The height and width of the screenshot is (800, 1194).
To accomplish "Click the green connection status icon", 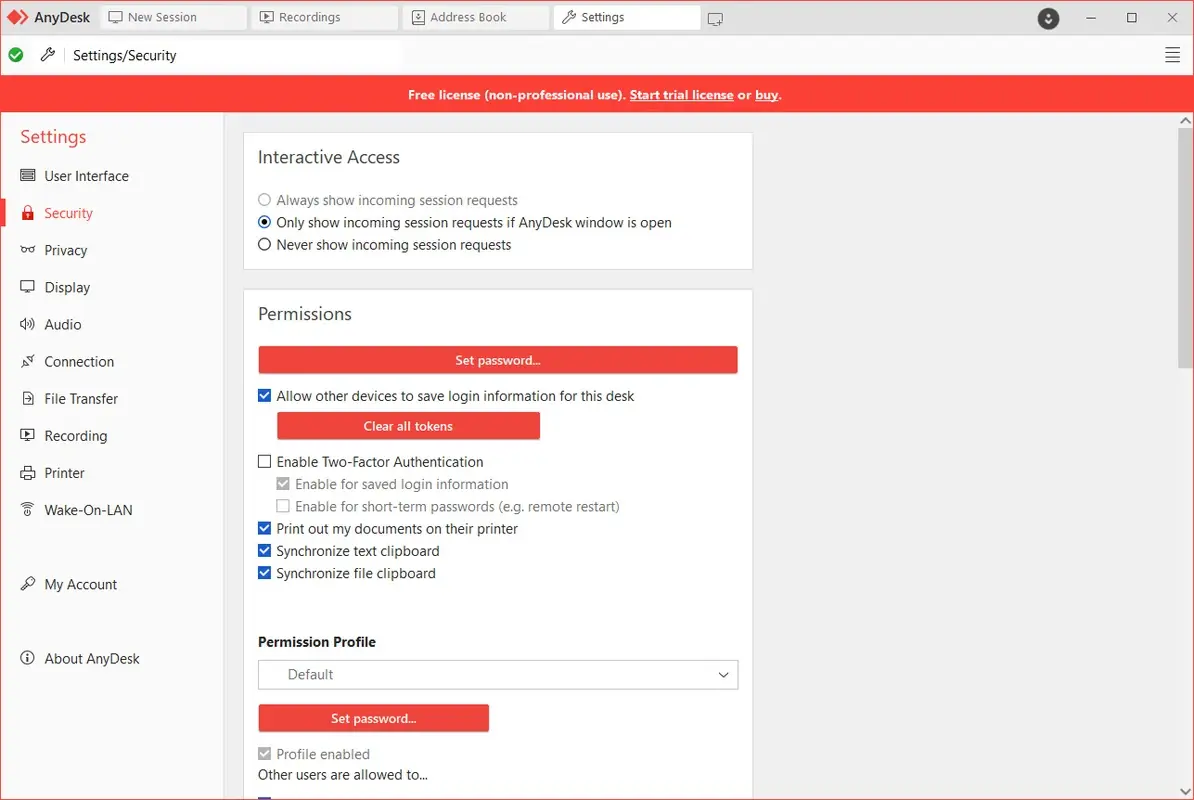I will click(x=16, y=55).
